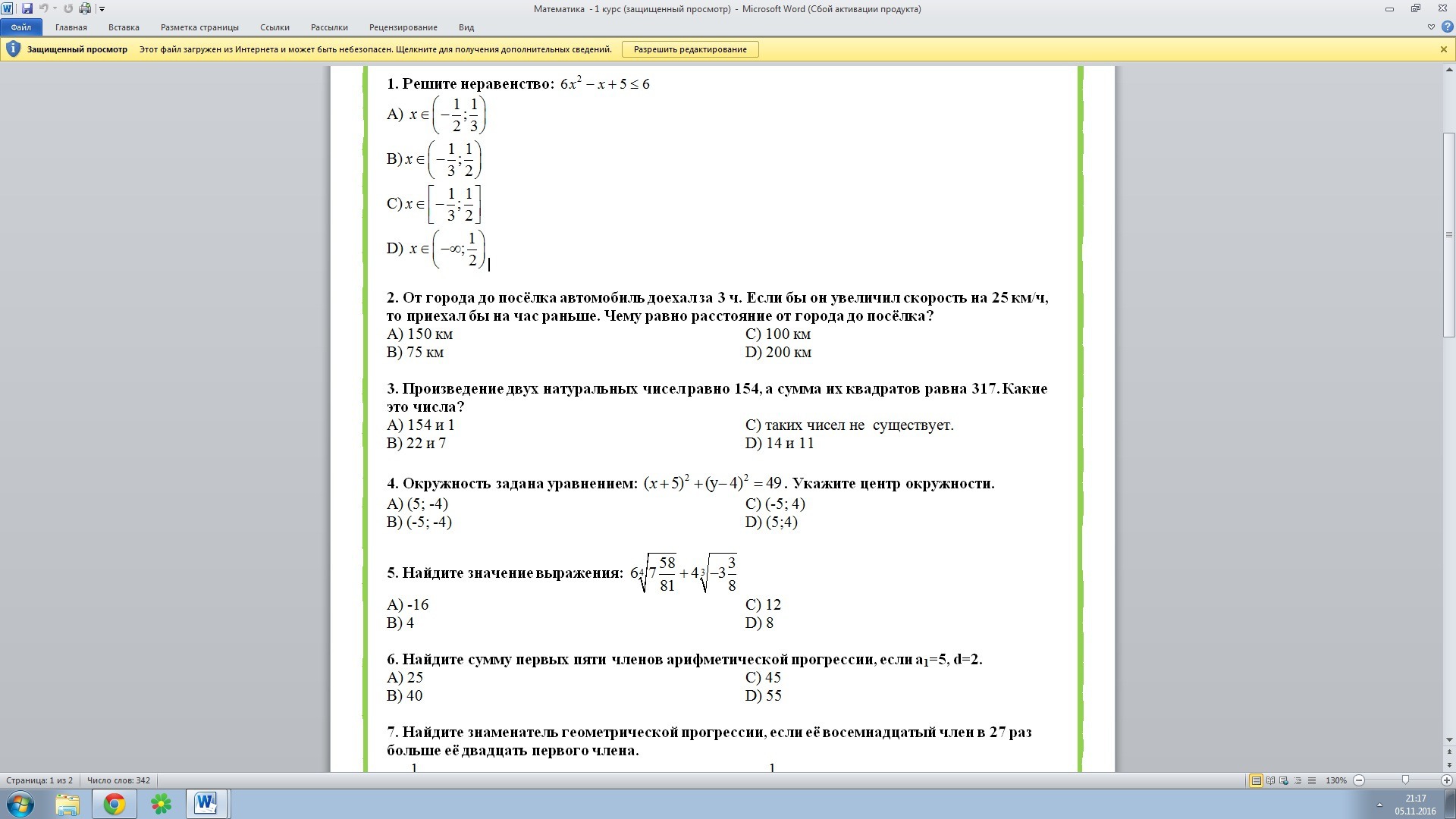Viewport: 1456px width, 819px height.
Task: Open the Вид ribbon tab
Action: click(466, 27)
